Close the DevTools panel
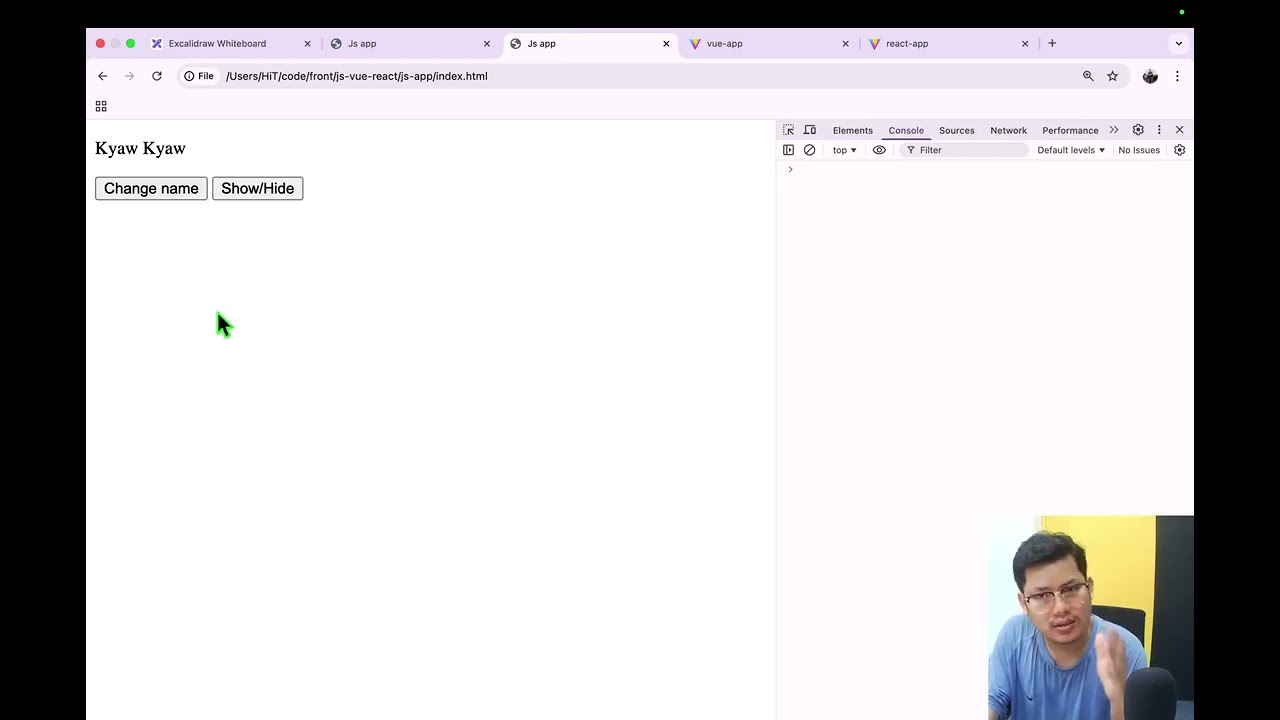Screen dimensions: 1280x720 [x=1180, y=130]
